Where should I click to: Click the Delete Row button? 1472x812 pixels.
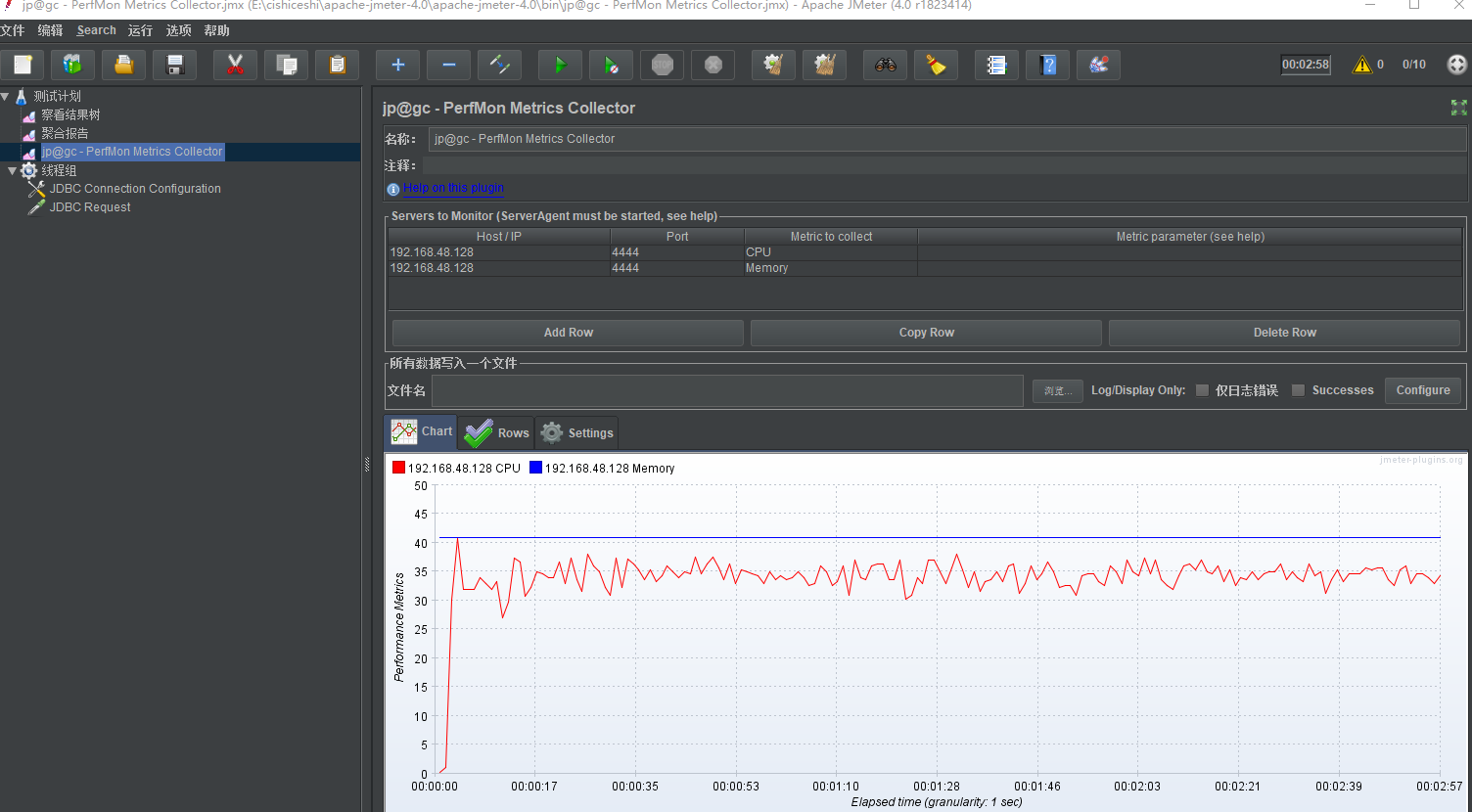click(1284, 333)
